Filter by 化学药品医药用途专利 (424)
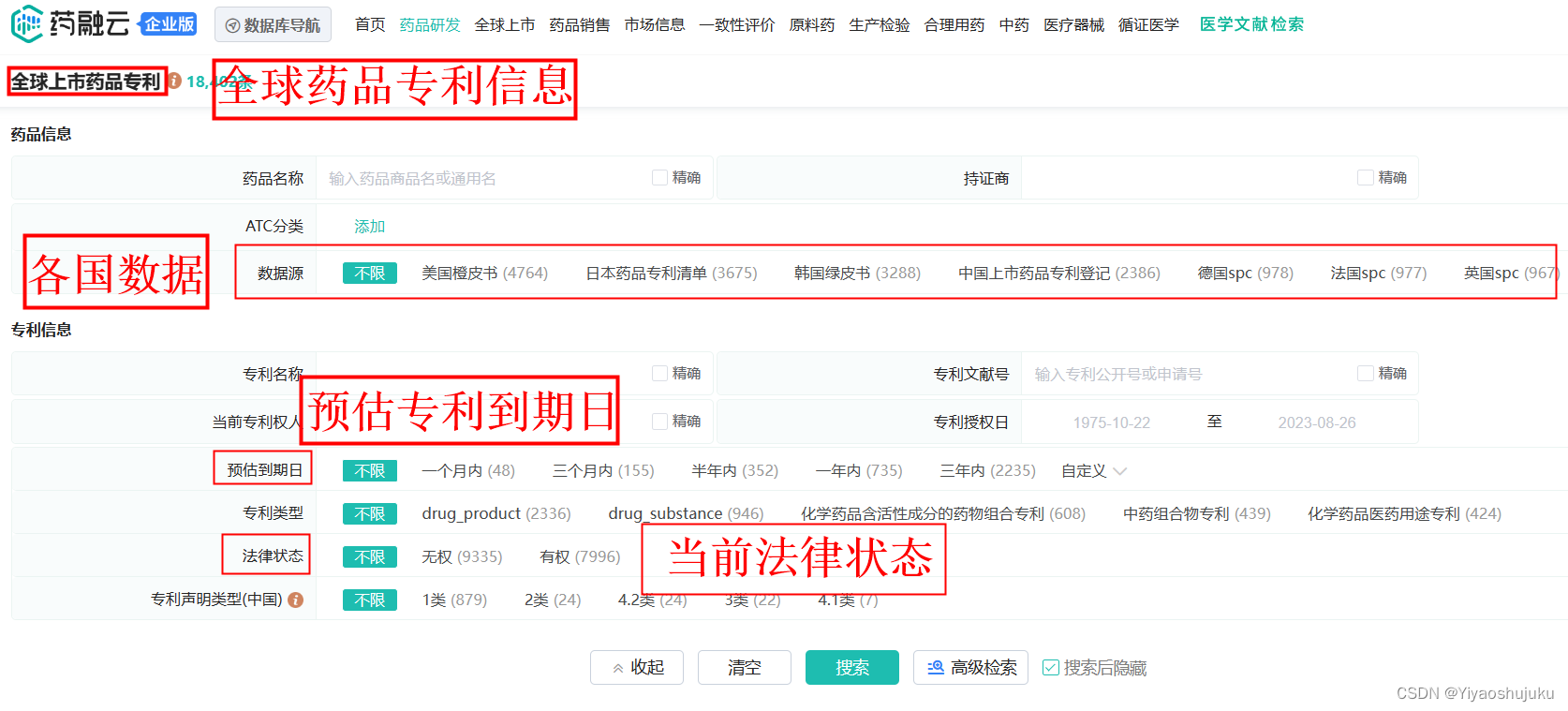Viewport: 1568px width, 711px height. pyautogui.click(x=1404, y=513)
